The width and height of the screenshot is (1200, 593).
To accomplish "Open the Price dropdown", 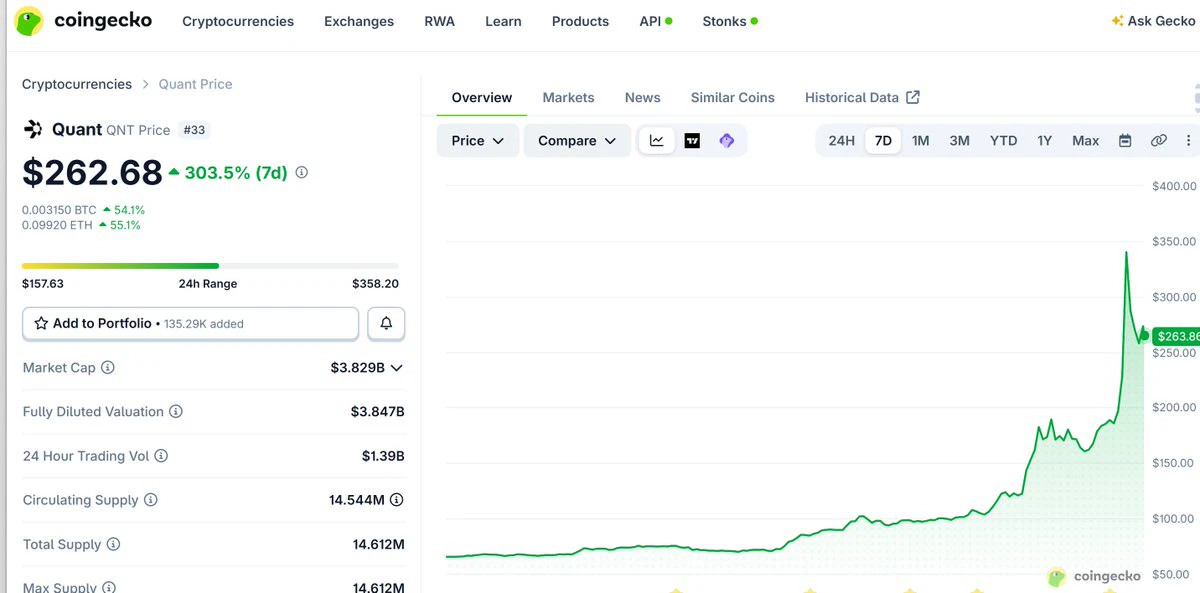I will [478, 141].
